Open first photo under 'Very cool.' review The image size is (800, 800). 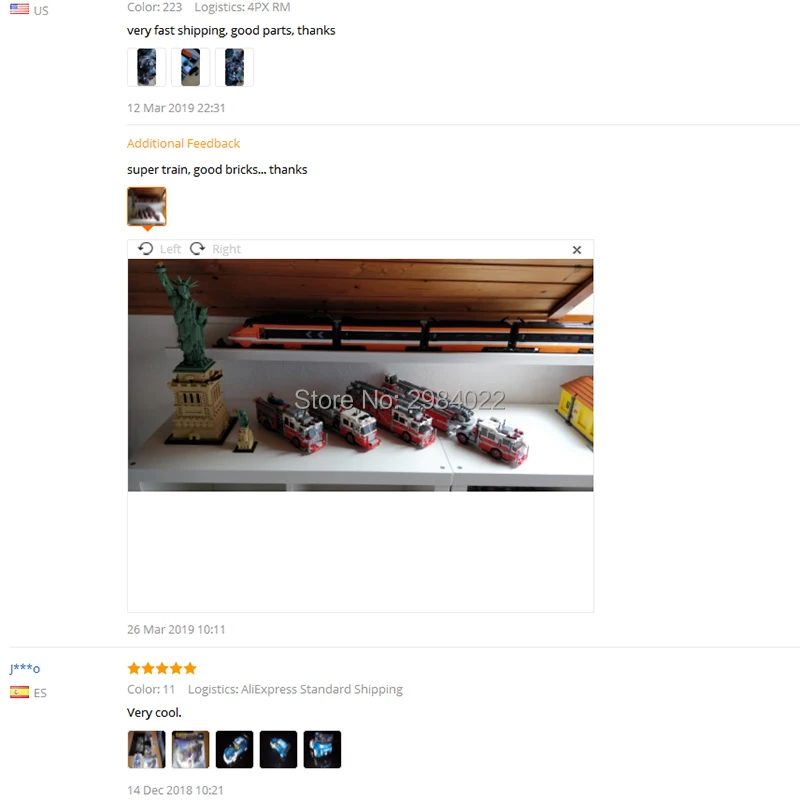146,749
